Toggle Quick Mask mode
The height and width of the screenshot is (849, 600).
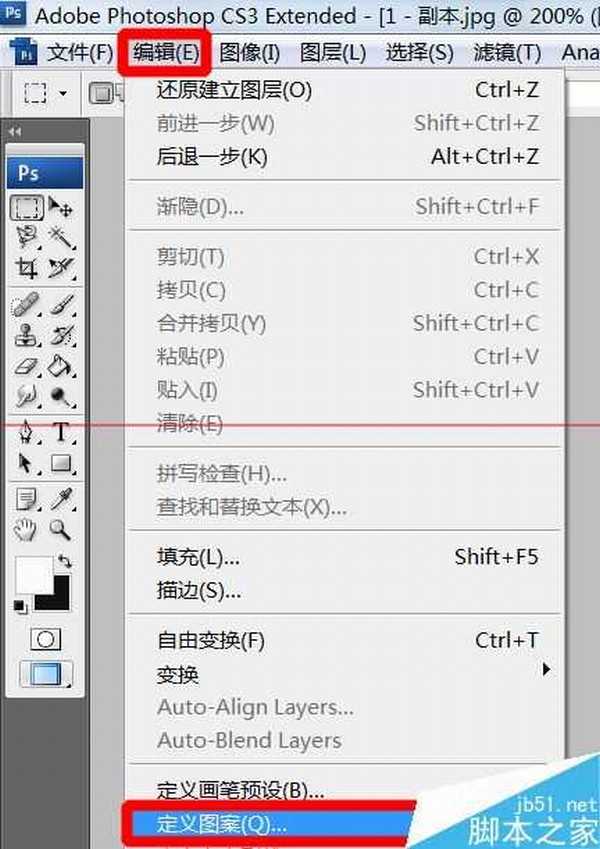(45, 639)
